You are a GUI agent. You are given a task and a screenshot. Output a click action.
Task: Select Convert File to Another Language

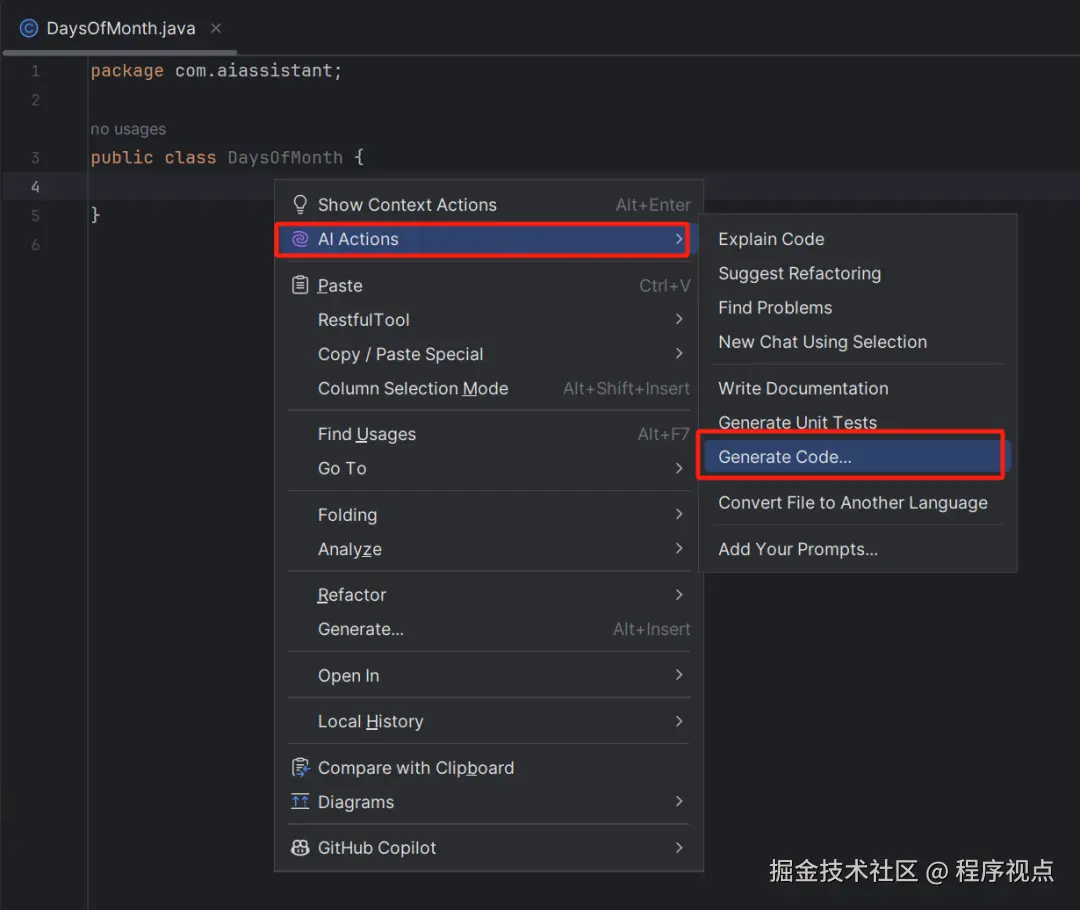tap(858, 503)
